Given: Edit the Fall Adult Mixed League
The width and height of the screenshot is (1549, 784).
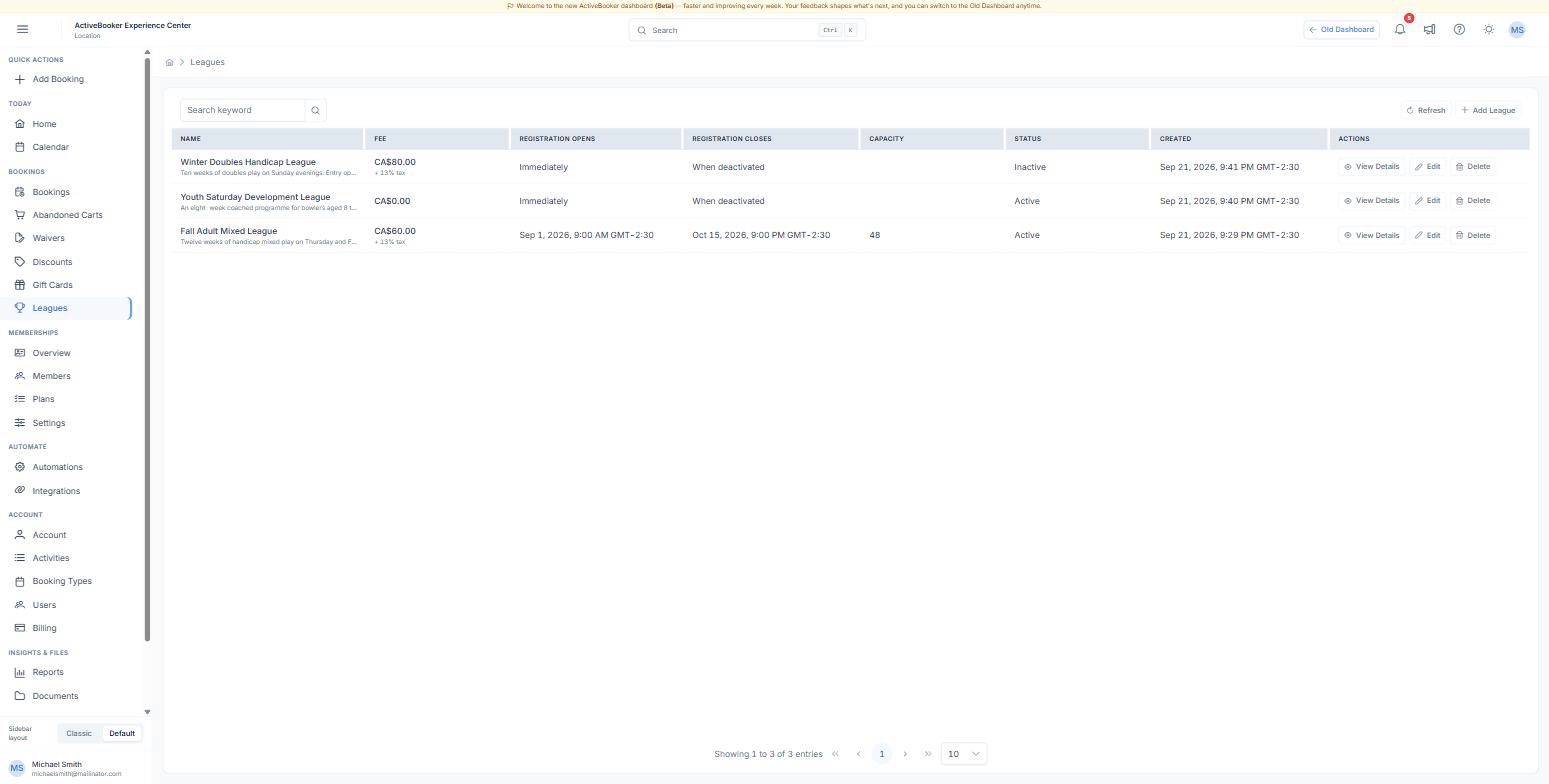Looking at the screenshot, I should 1427,235.
